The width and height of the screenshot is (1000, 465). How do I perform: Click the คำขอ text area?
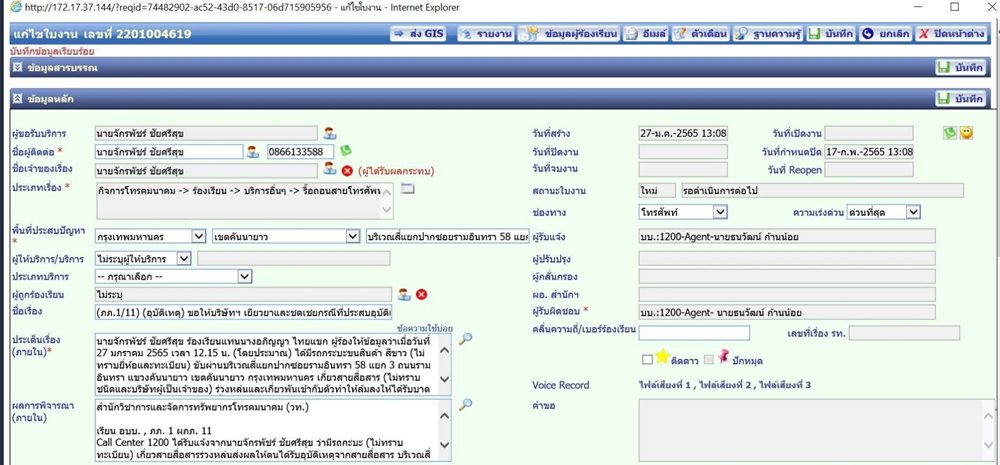[x=816, y=430]
